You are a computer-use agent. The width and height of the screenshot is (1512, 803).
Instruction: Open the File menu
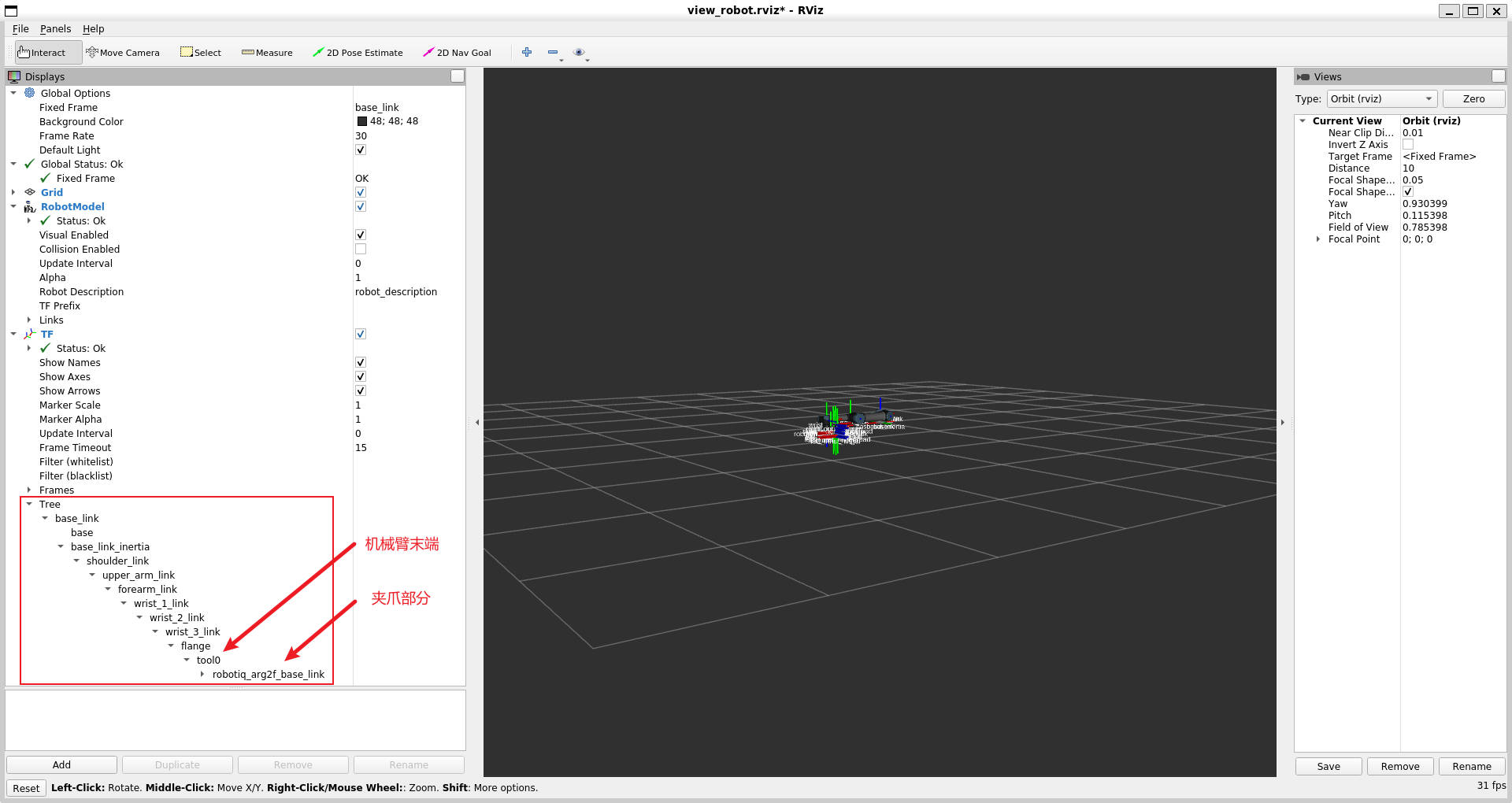20,29
